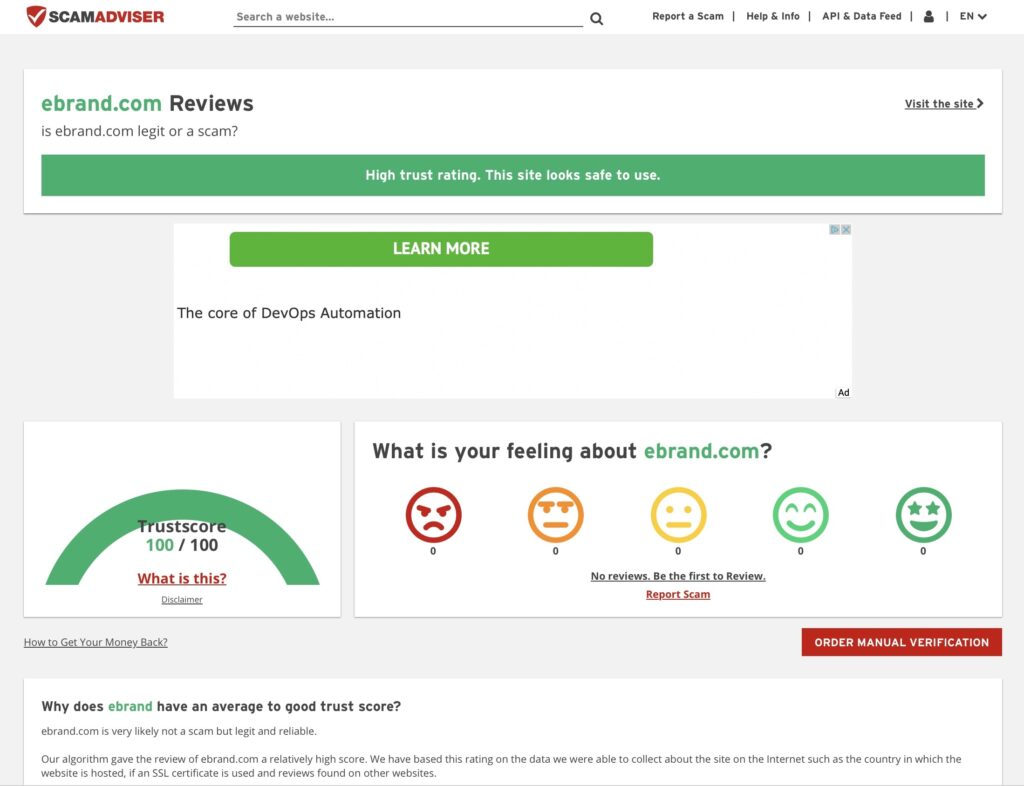Viewport: 1024px width, 786px height.
Task: Expand the EN language dropdown
Action: click(973, 16)
